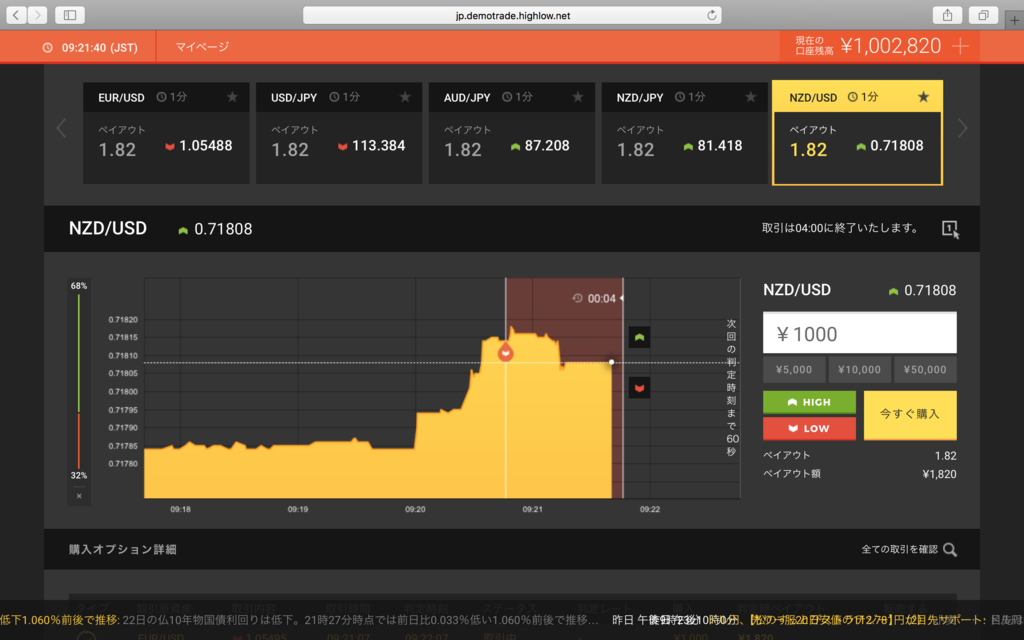The width and height of the screenshot is (1024, 640).
Task: Show Safari tab overview
Action: coord(983,15)
